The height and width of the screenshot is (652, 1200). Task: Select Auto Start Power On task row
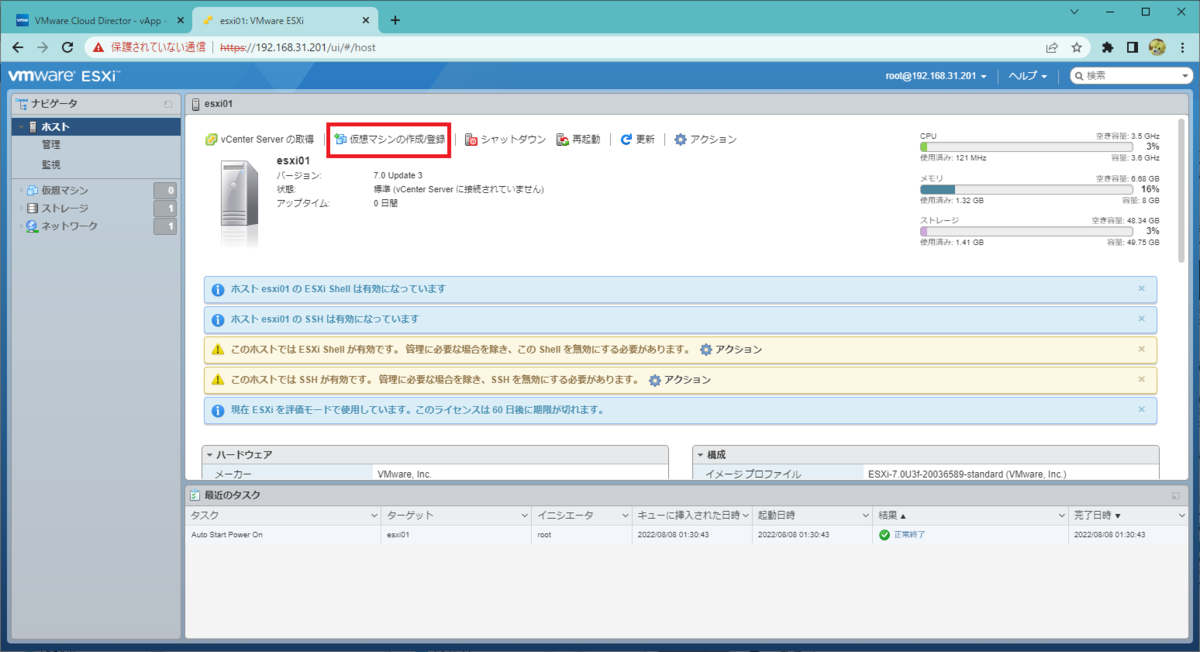coord(685,535)
